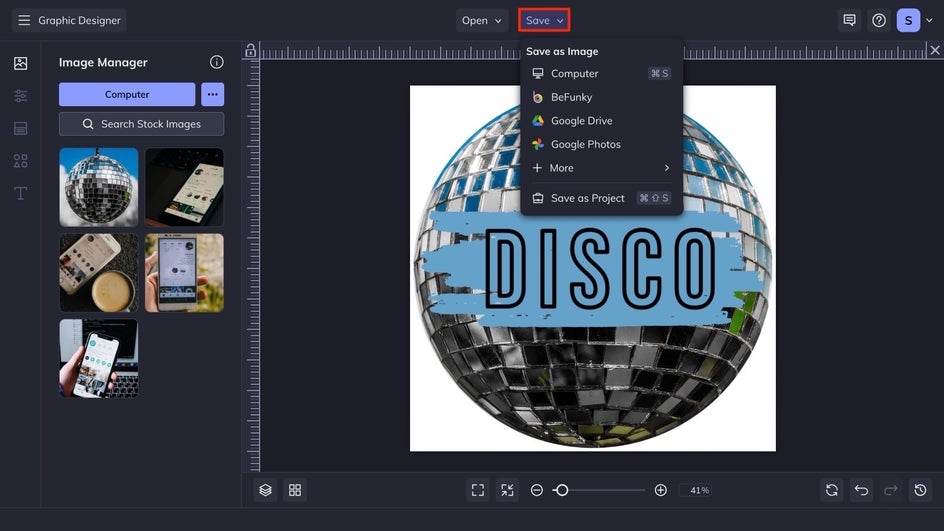Close the rulers with the X icon
944x531 pixels.
coord(934,51)
